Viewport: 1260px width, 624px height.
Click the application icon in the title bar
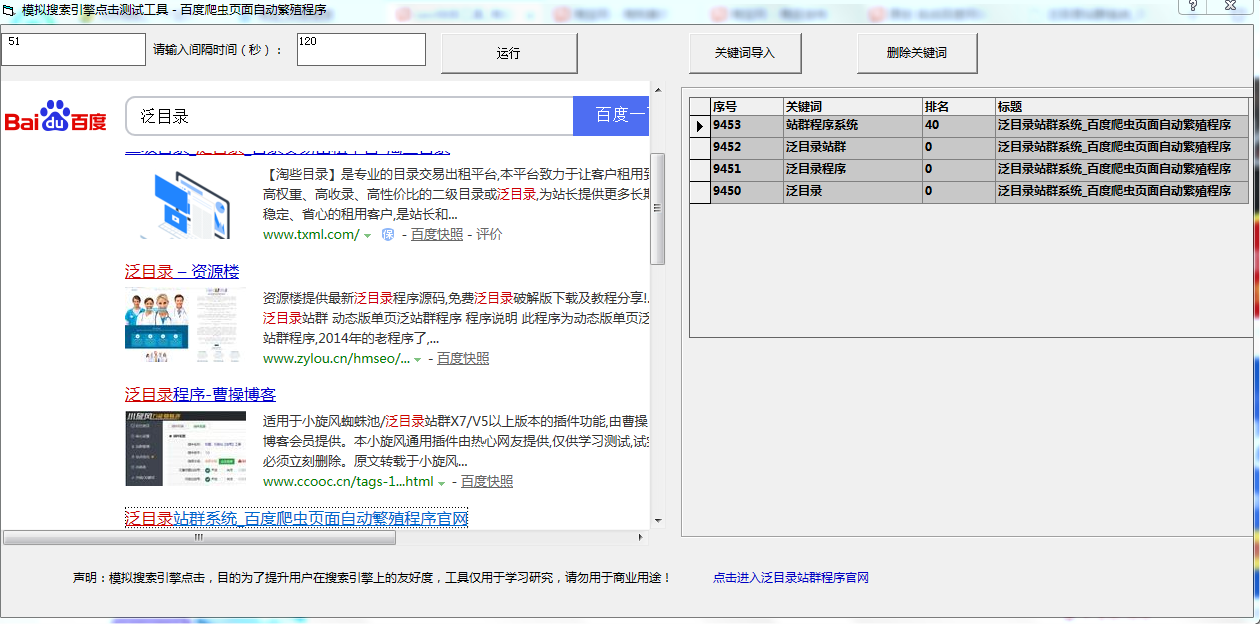tap(9, 9)
